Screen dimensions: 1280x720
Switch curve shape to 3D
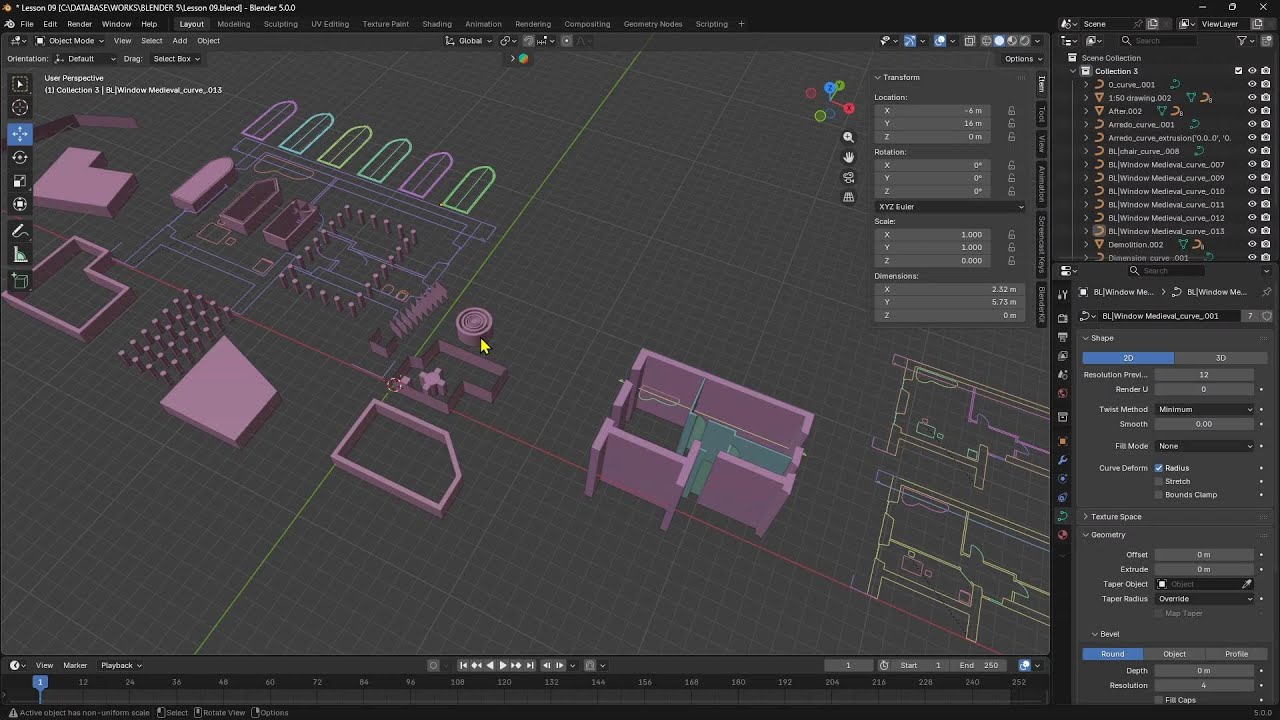tap(1220, 358)
